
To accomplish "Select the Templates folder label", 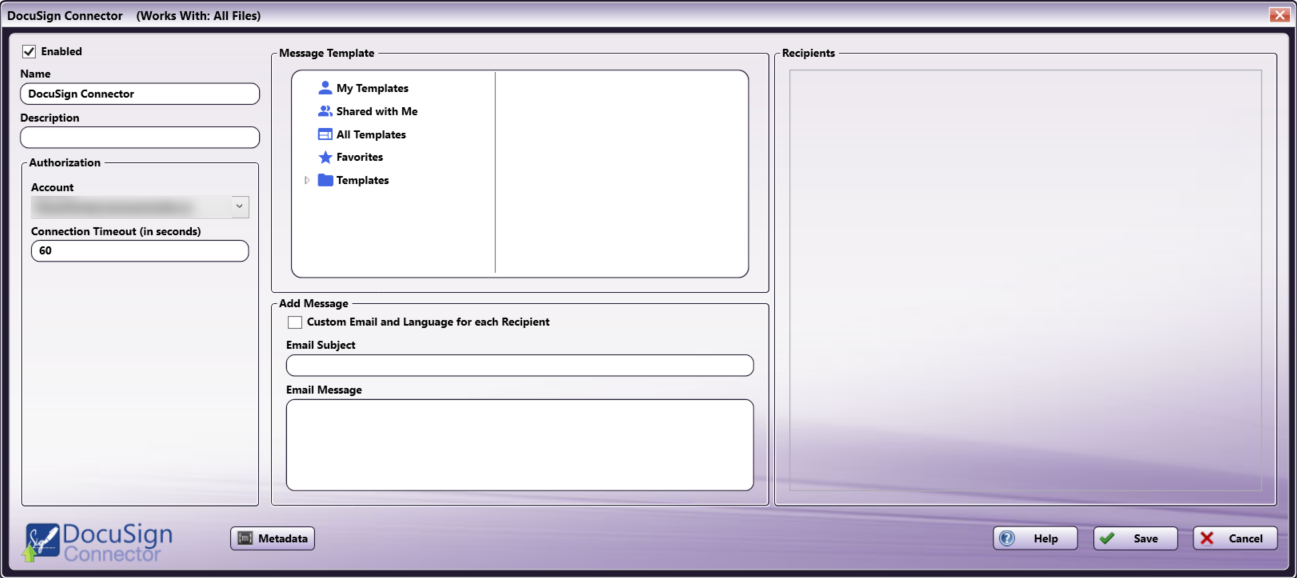I will [x=363, y=180].
